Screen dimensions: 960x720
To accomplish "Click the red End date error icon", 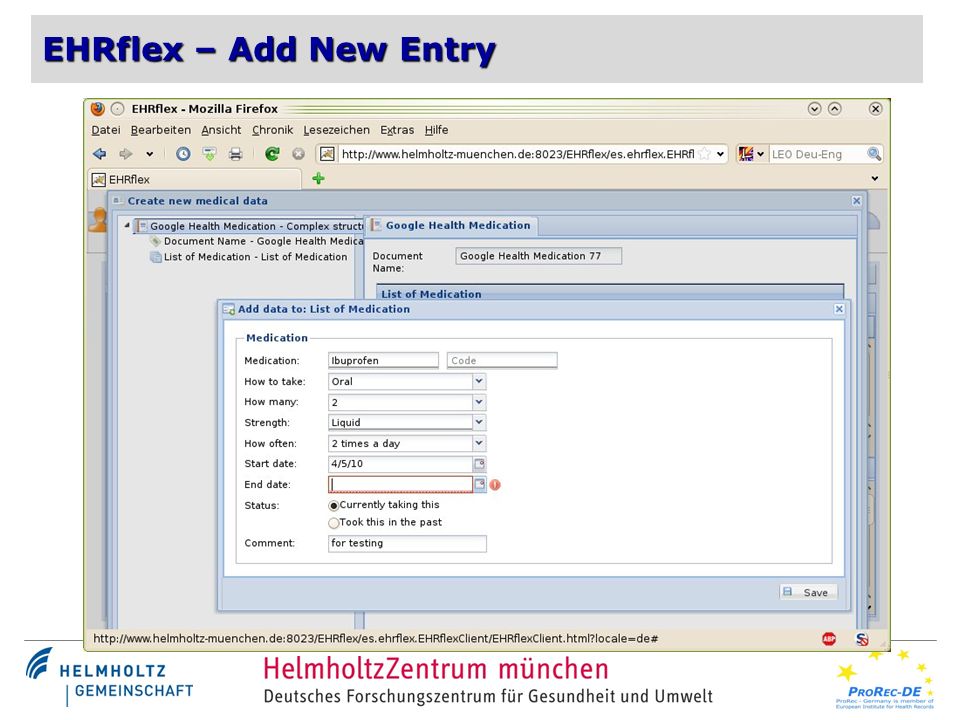I will pyautogui.click(x=495, y=485).
